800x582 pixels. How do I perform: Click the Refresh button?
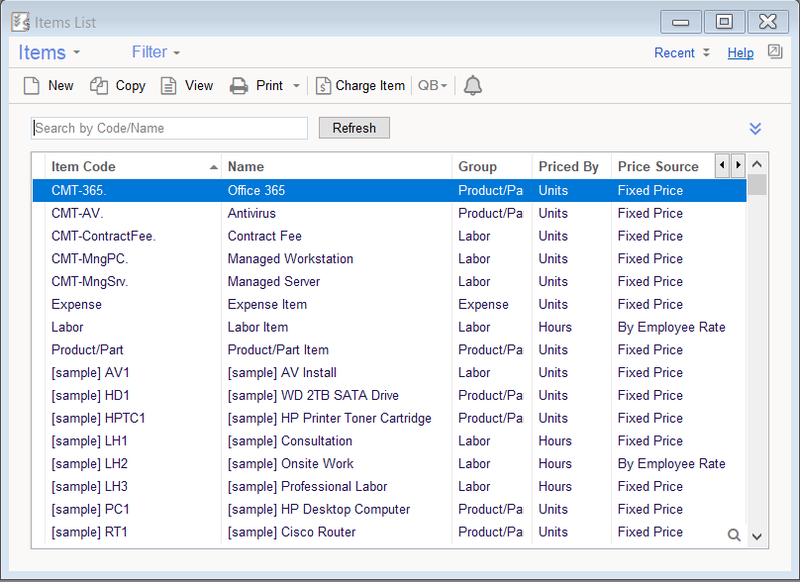click(353, 128)
